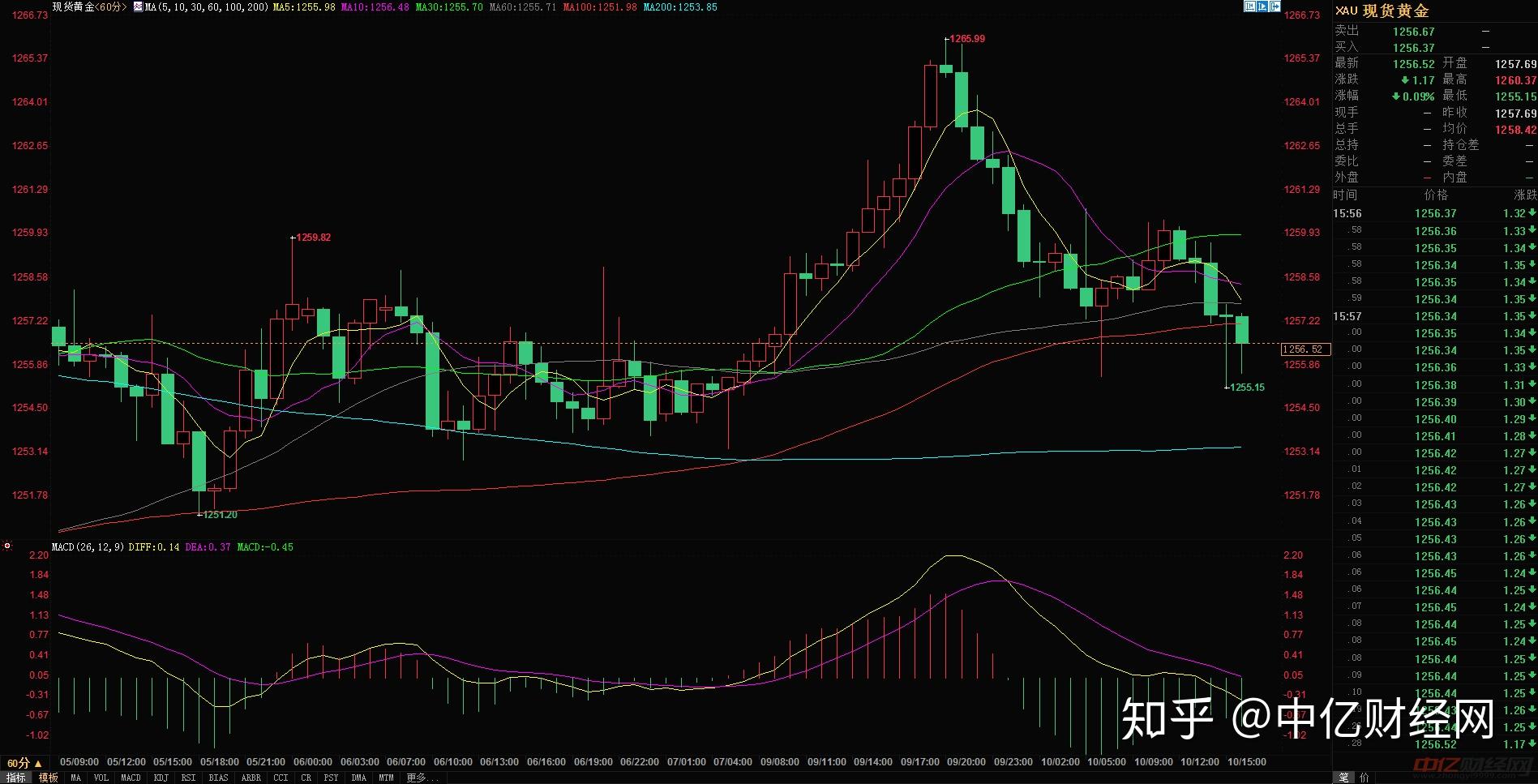This screenshot has height=784, width=1538.
Task: Click the 价格 column header in tick list
Action: [x=1436, y=195]
